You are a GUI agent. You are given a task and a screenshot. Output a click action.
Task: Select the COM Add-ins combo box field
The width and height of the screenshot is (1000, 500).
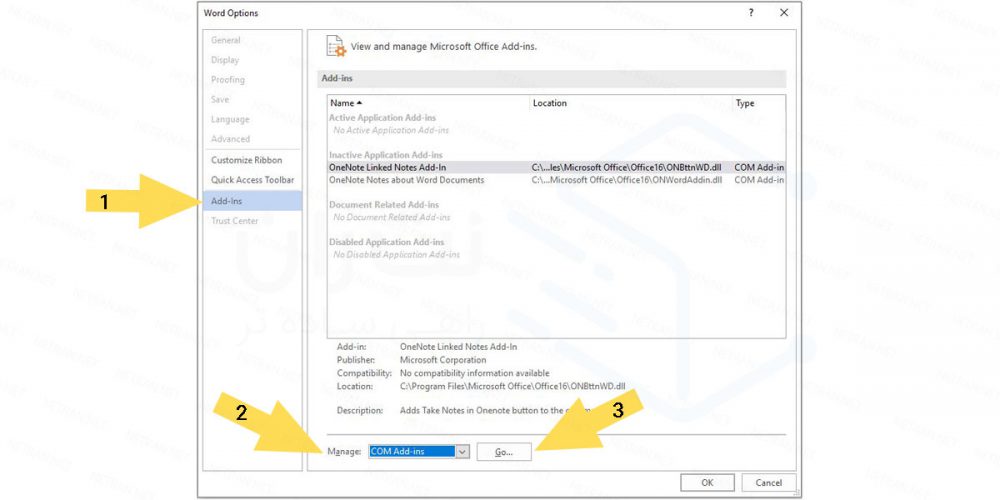click(x=411, y=452)
